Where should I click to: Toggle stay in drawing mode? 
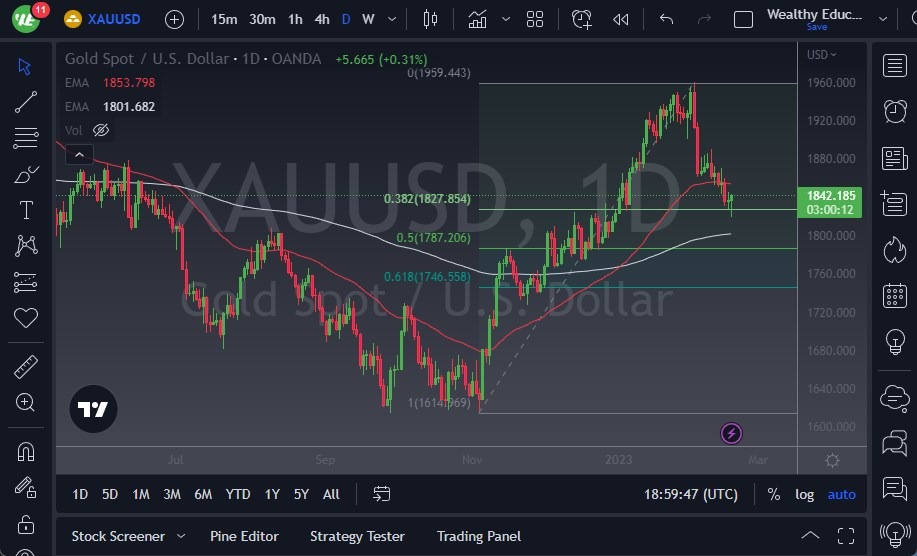click(26, 488)
